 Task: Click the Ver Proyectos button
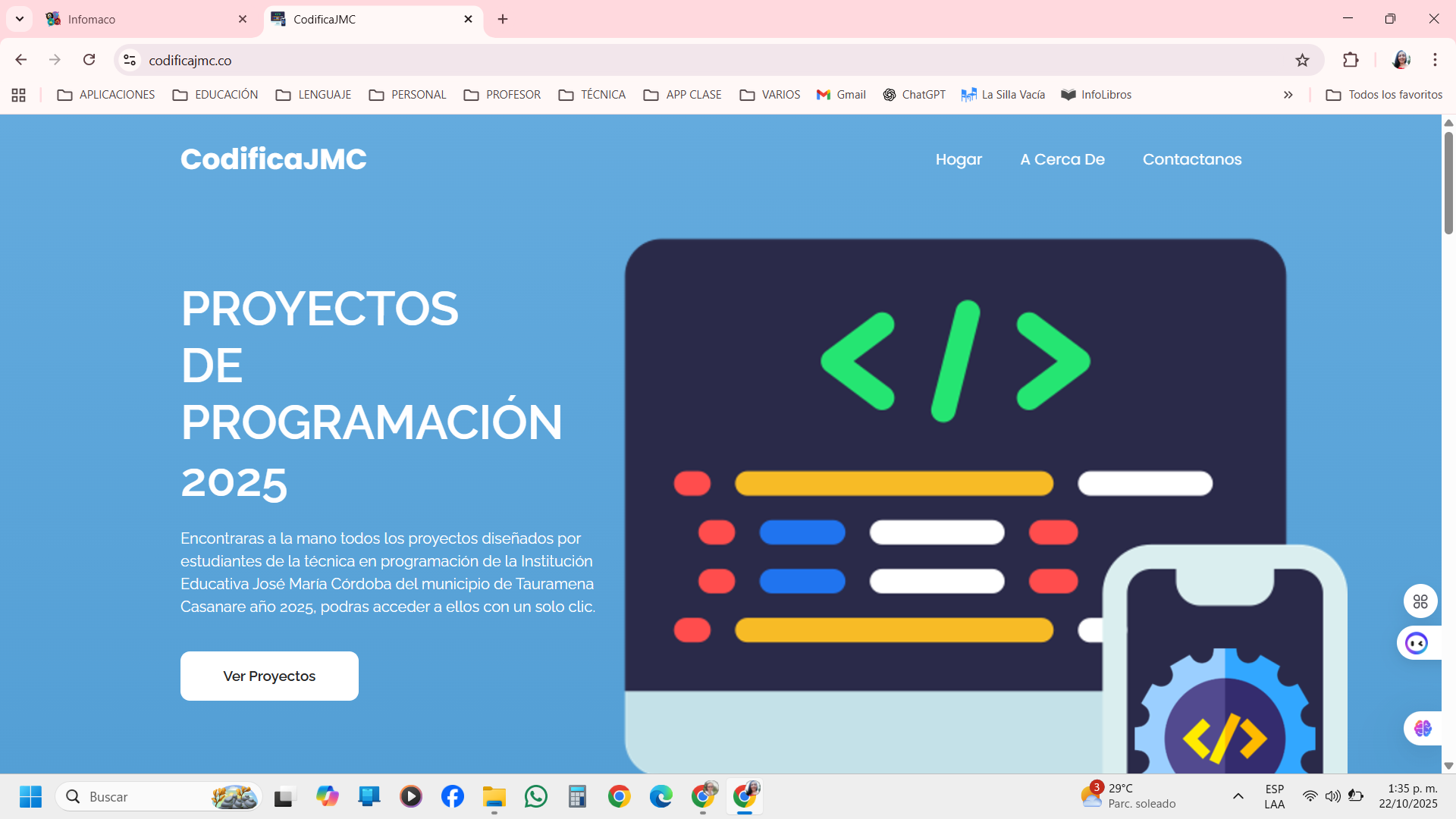269,676
